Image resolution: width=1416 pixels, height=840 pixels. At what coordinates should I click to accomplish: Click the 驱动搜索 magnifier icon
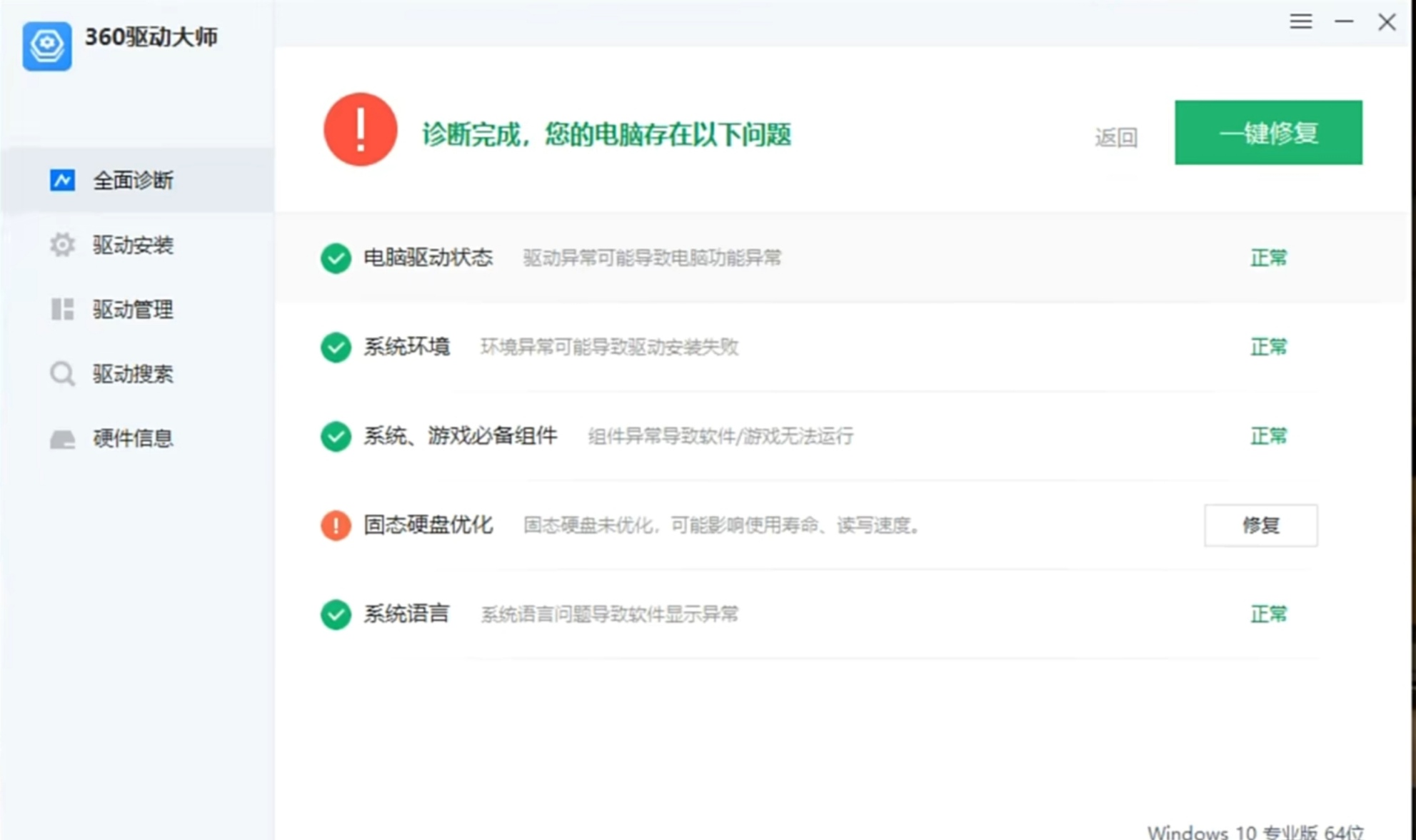click(62, 373)
